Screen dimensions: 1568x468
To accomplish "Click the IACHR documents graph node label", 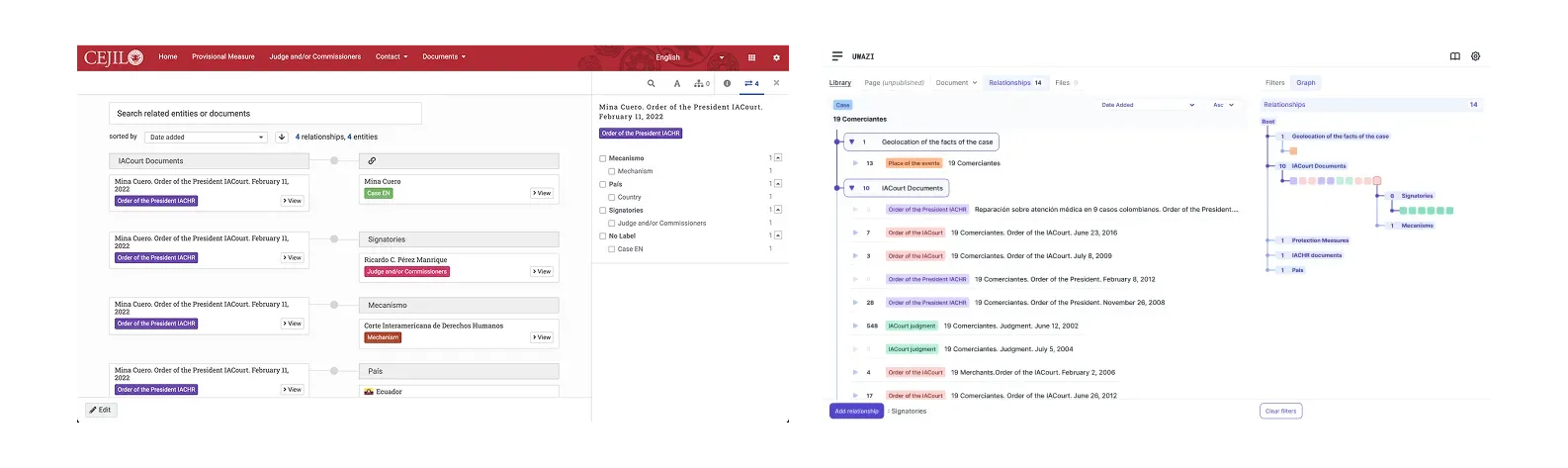I will [1317, 255].
